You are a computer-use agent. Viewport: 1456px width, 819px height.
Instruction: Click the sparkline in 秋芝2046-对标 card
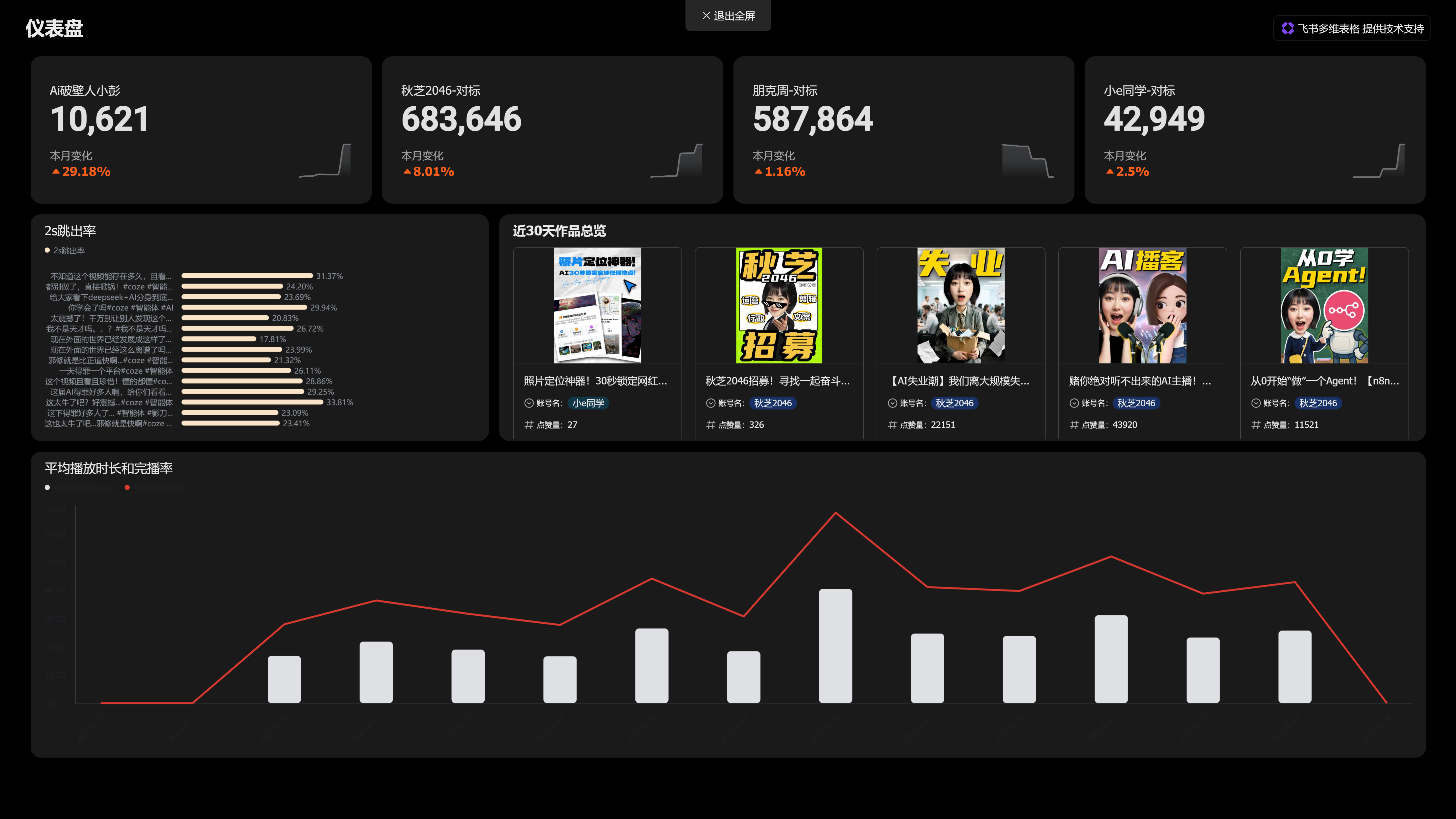[x=677, y=160]
